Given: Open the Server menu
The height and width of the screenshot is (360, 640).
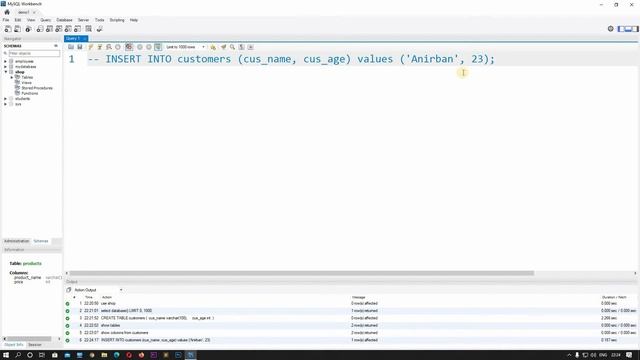Looking at the screenshot, I should coord(83,20).
